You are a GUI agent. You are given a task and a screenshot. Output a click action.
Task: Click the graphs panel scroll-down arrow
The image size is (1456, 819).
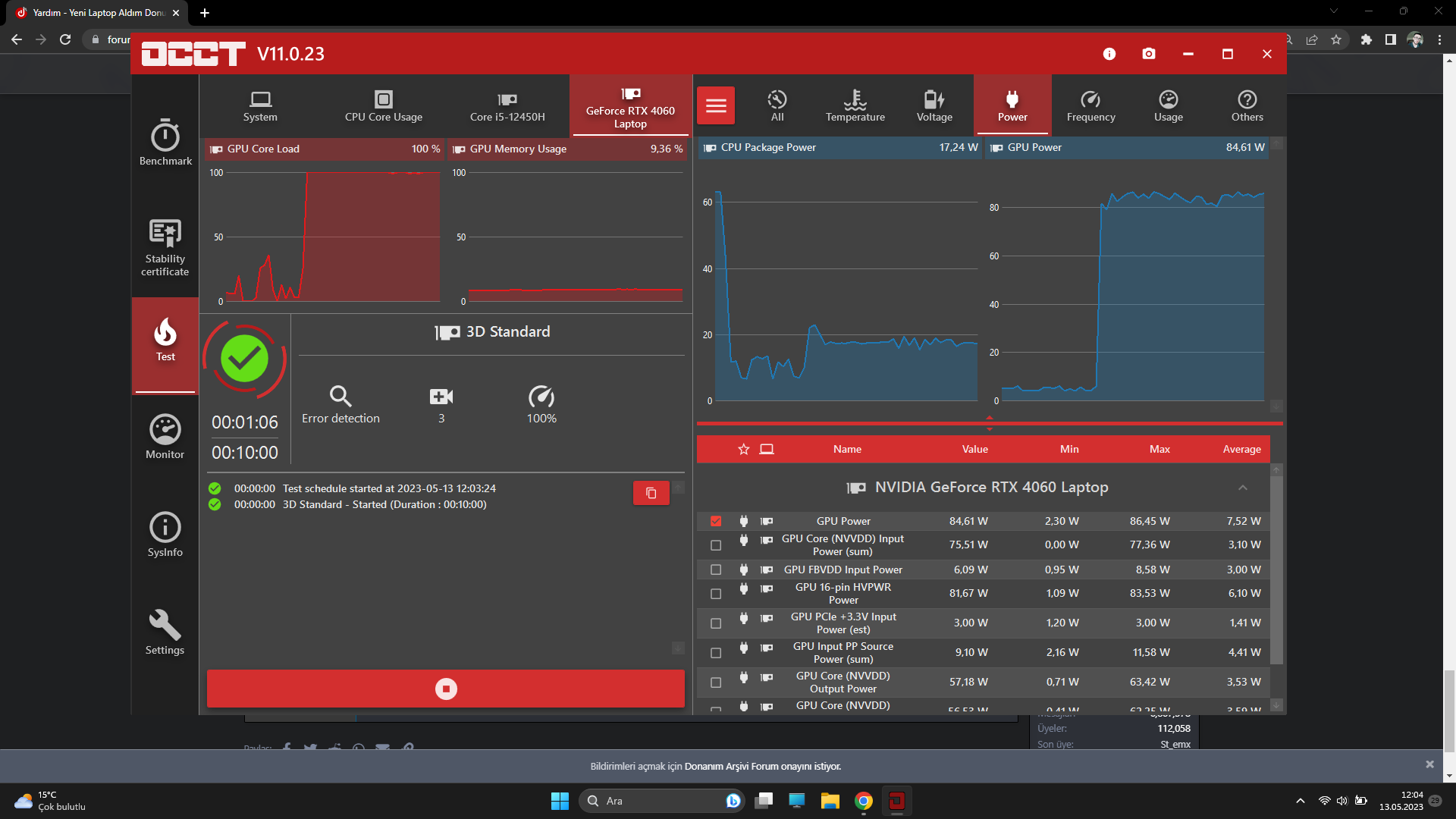point(1276,406)
